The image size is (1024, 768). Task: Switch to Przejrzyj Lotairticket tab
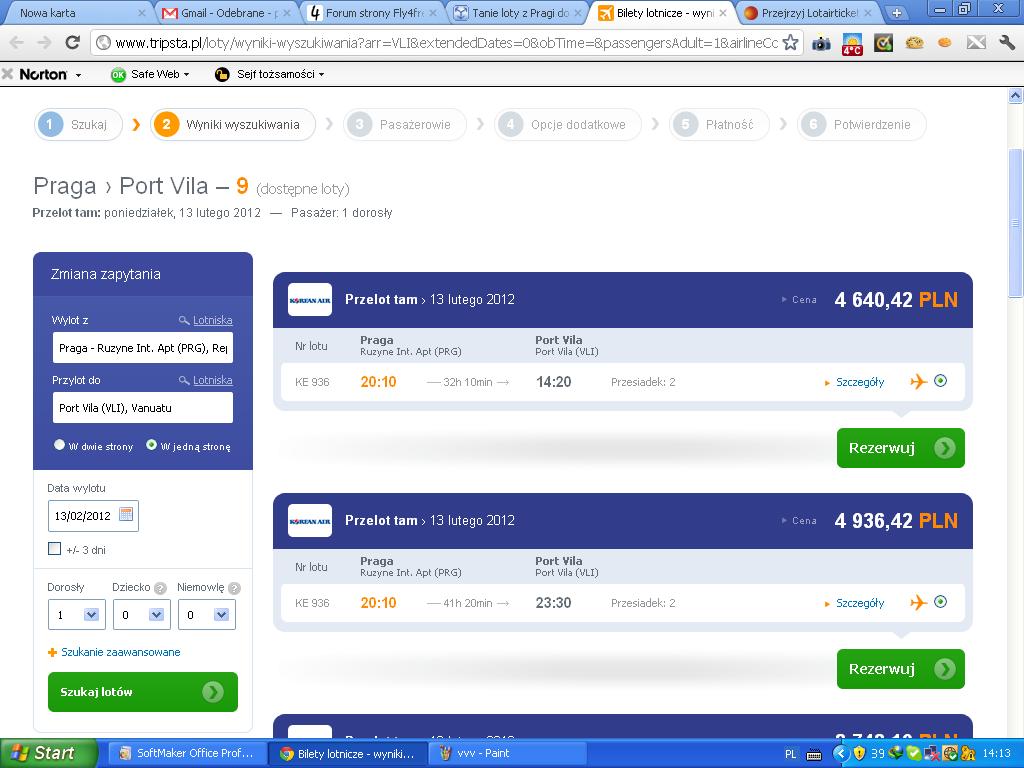(x=809, y=12)
